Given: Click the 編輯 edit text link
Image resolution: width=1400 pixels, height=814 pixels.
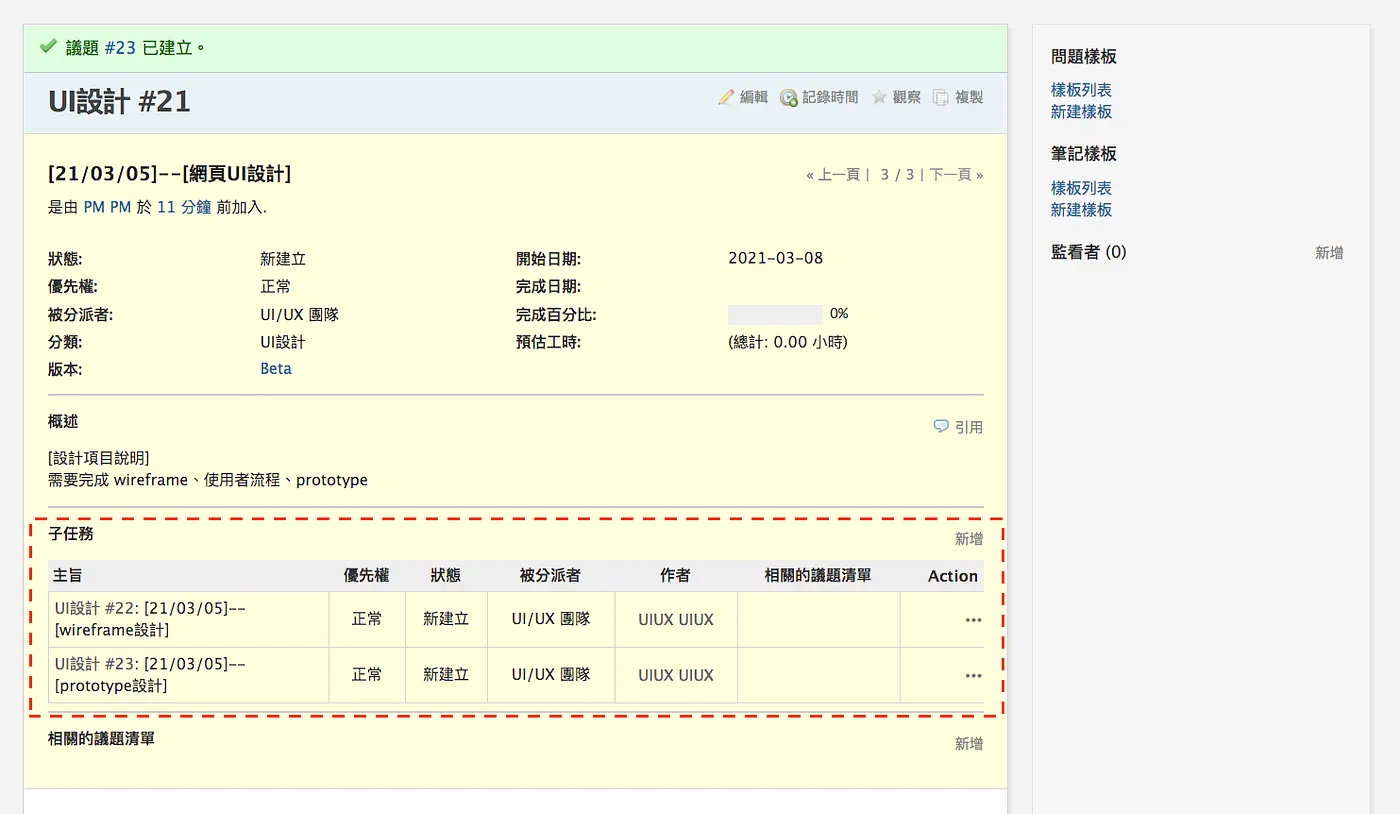Looking at the screenshot, I should tap(754, 97).
